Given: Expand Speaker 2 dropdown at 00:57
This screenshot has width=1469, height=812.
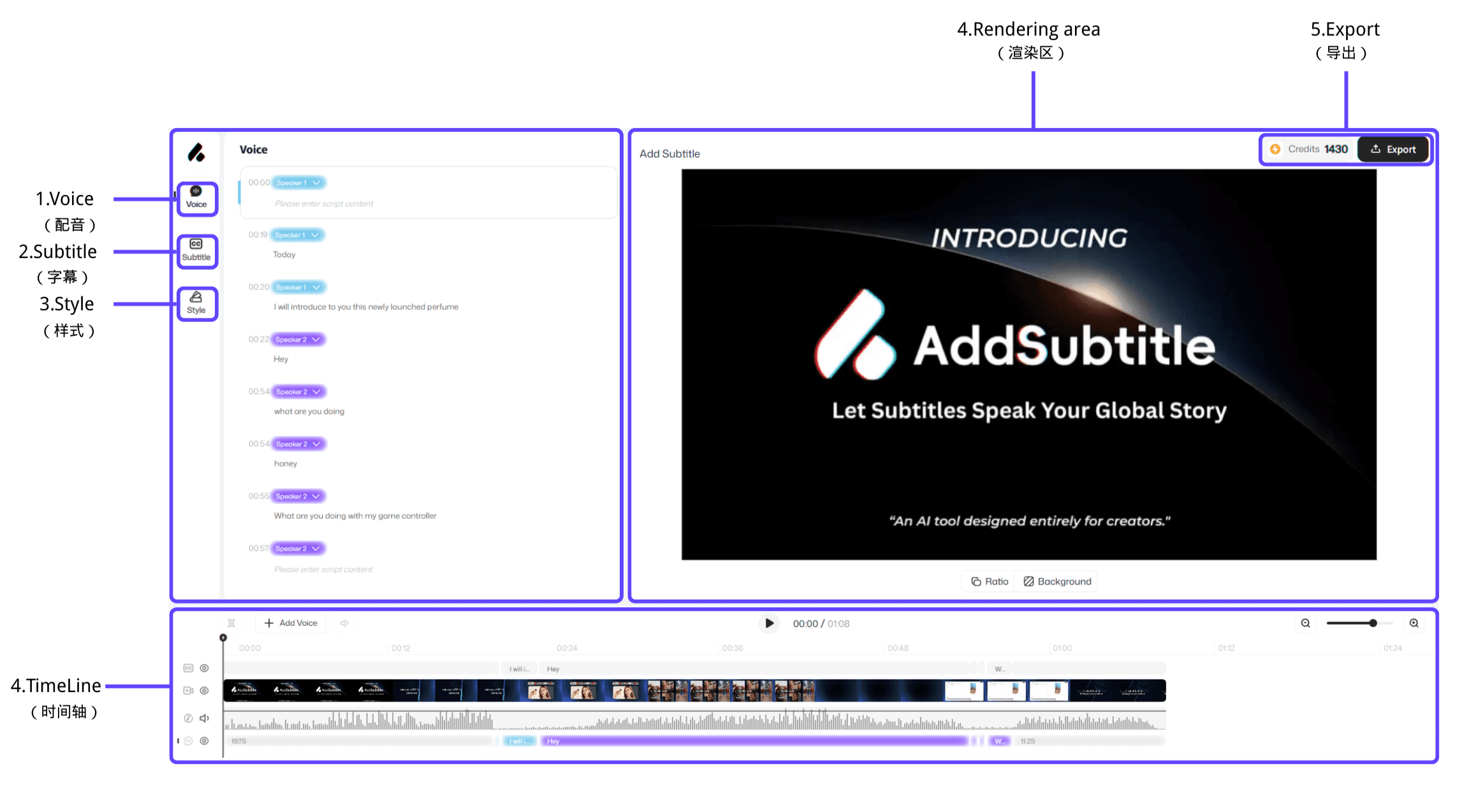Looking at the screenshot, I should click(x=298, y=548).
